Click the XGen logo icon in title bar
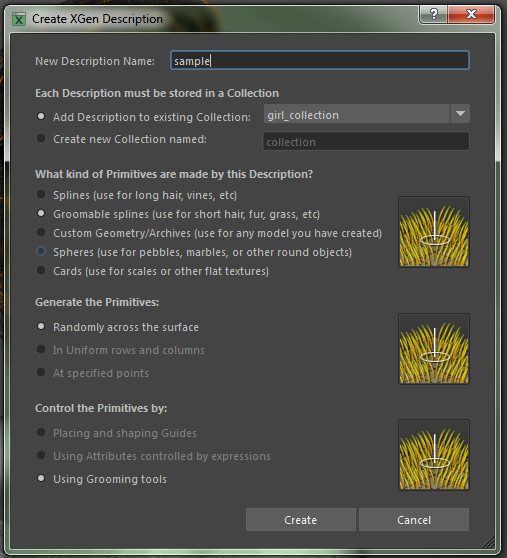 tap(19, 19)
